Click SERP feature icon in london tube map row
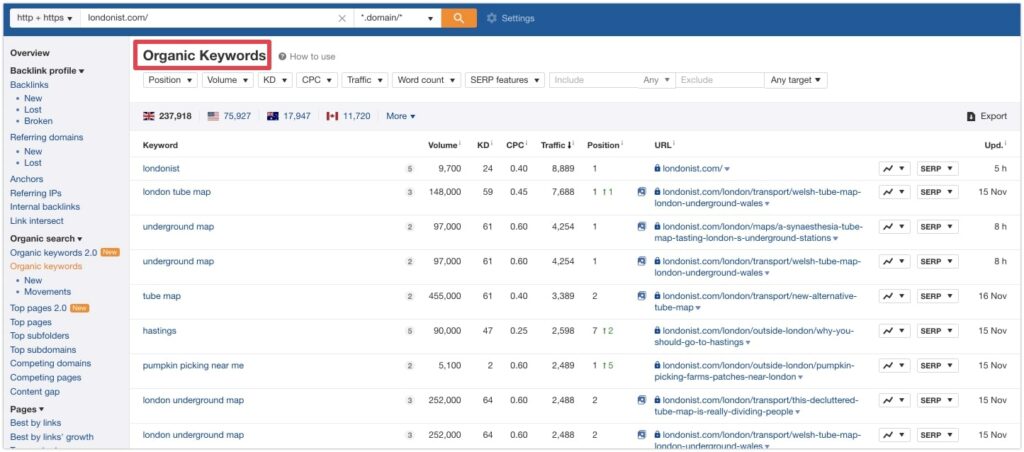The image size is (1024, 452). [x=642, y=192]
